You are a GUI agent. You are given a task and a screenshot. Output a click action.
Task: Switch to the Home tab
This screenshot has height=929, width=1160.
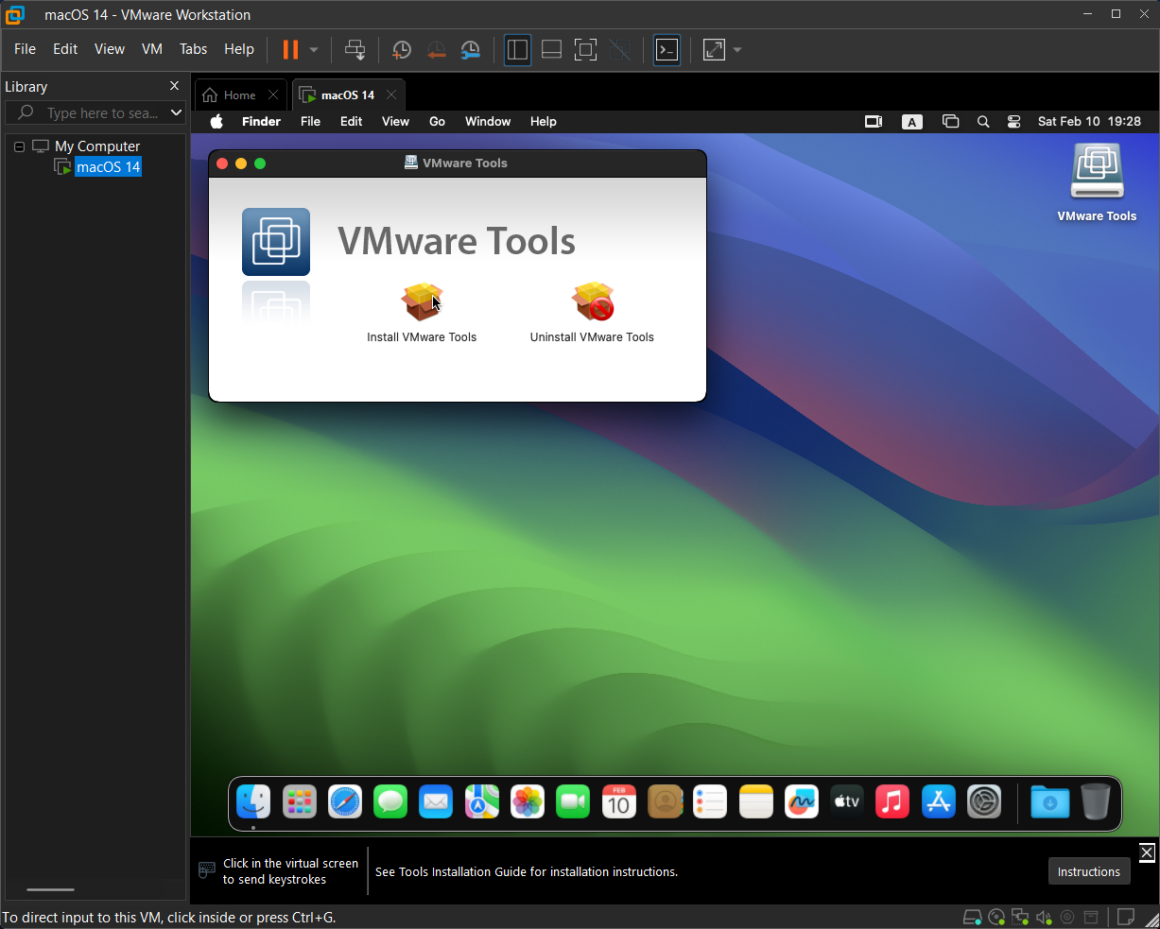[x=239, y=95]
